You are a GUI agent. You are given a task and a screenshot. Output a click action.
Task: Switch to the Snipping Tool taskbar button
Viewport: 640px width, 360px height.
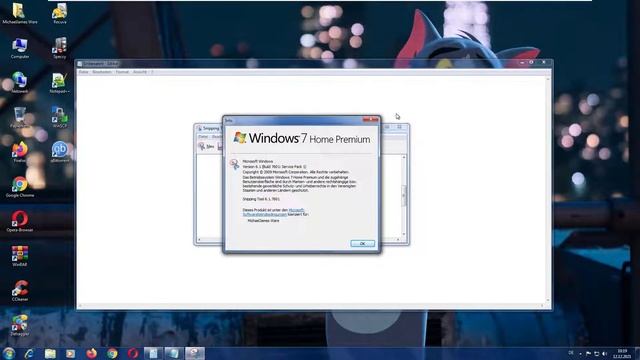tap(195, 353)
